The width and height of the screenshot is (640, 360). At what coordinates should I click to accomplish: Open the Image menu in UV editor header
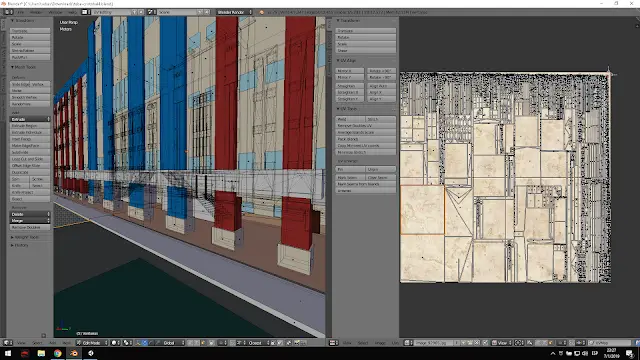click(x=380, y=343)
